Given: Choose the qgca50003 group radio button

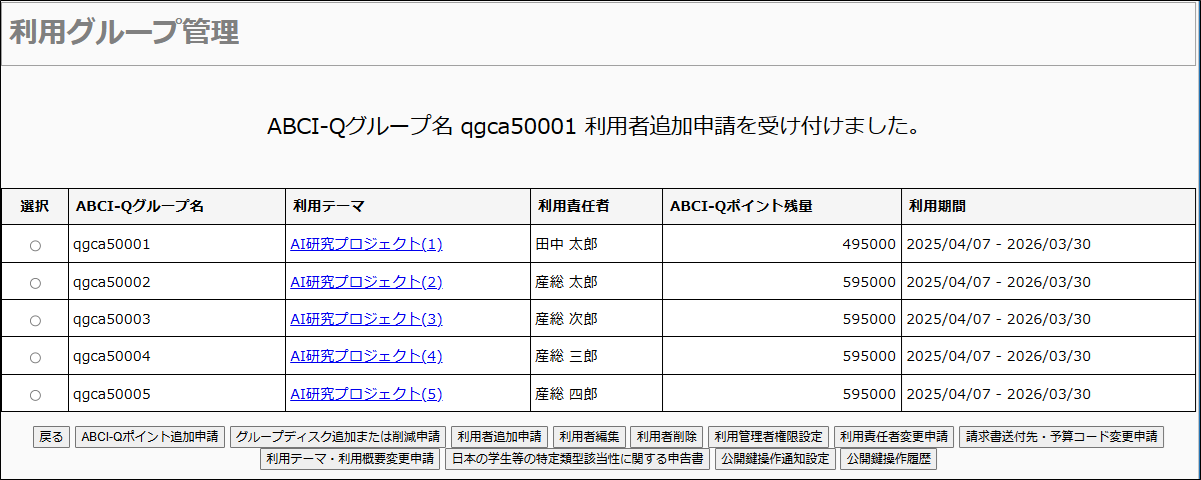Looking at the screenshot, I should (x=35, y=320).
